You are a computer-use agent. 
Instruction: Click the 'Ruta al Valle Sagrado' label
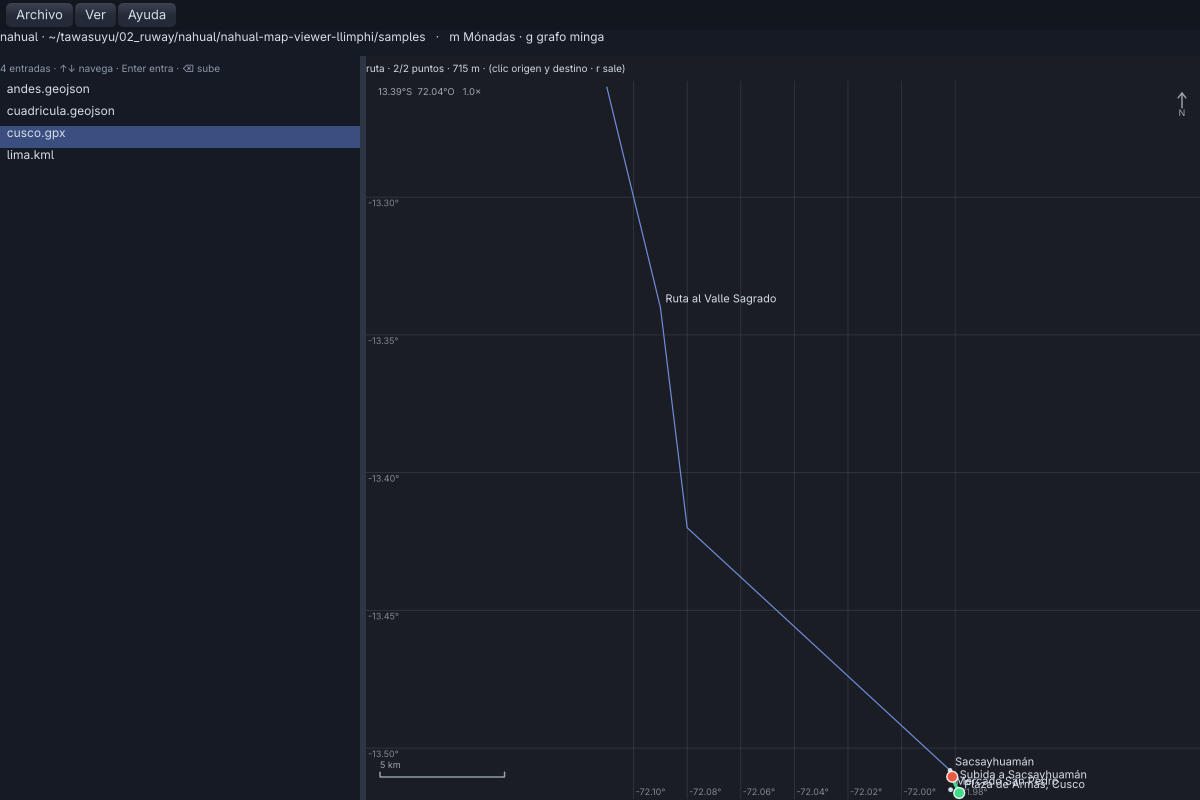point(721,299)
